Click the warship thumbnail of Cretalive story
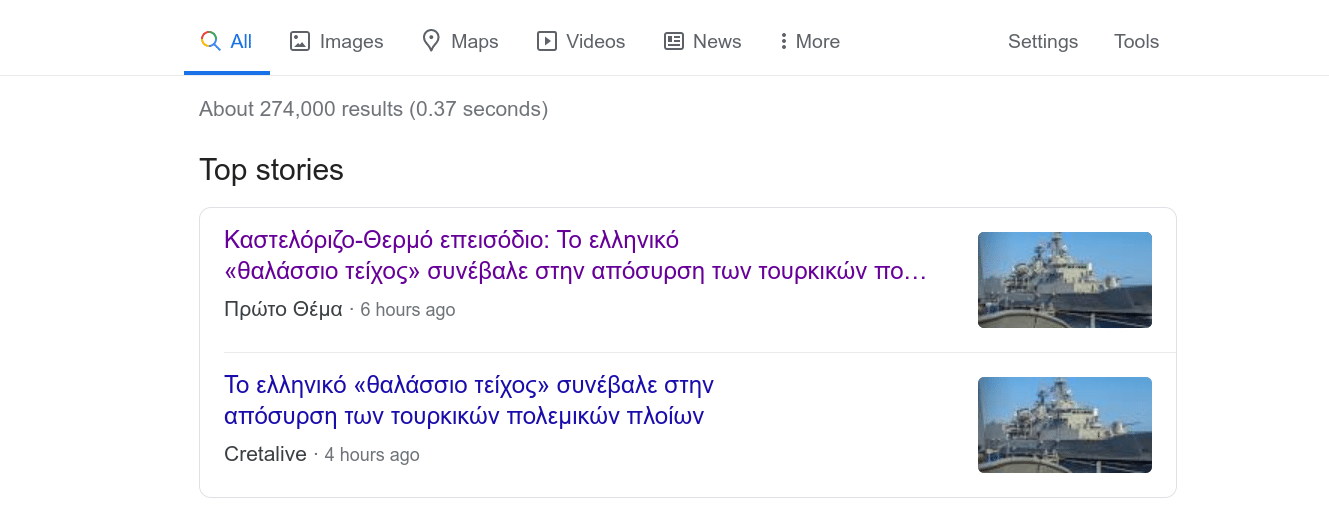This screenshot has width=1329, height=511. tap(1064, 425)
